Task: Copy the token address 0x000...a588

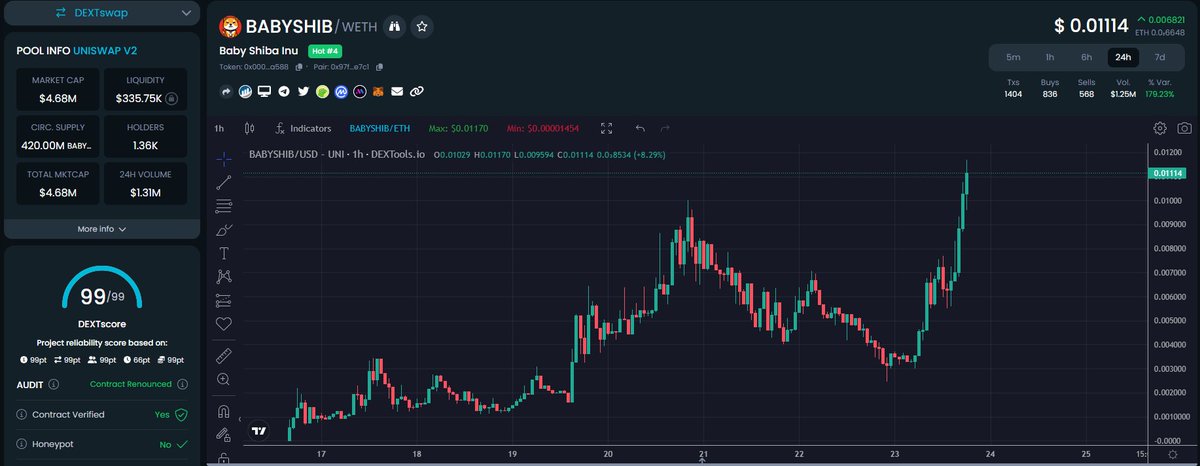Action: coord(299,67)
